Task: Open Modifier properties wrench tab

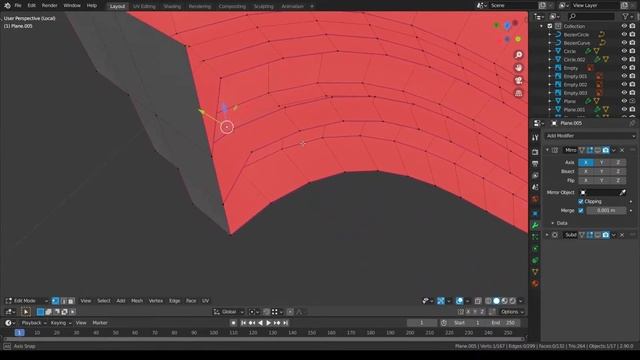Action: [x=535, y=225]
